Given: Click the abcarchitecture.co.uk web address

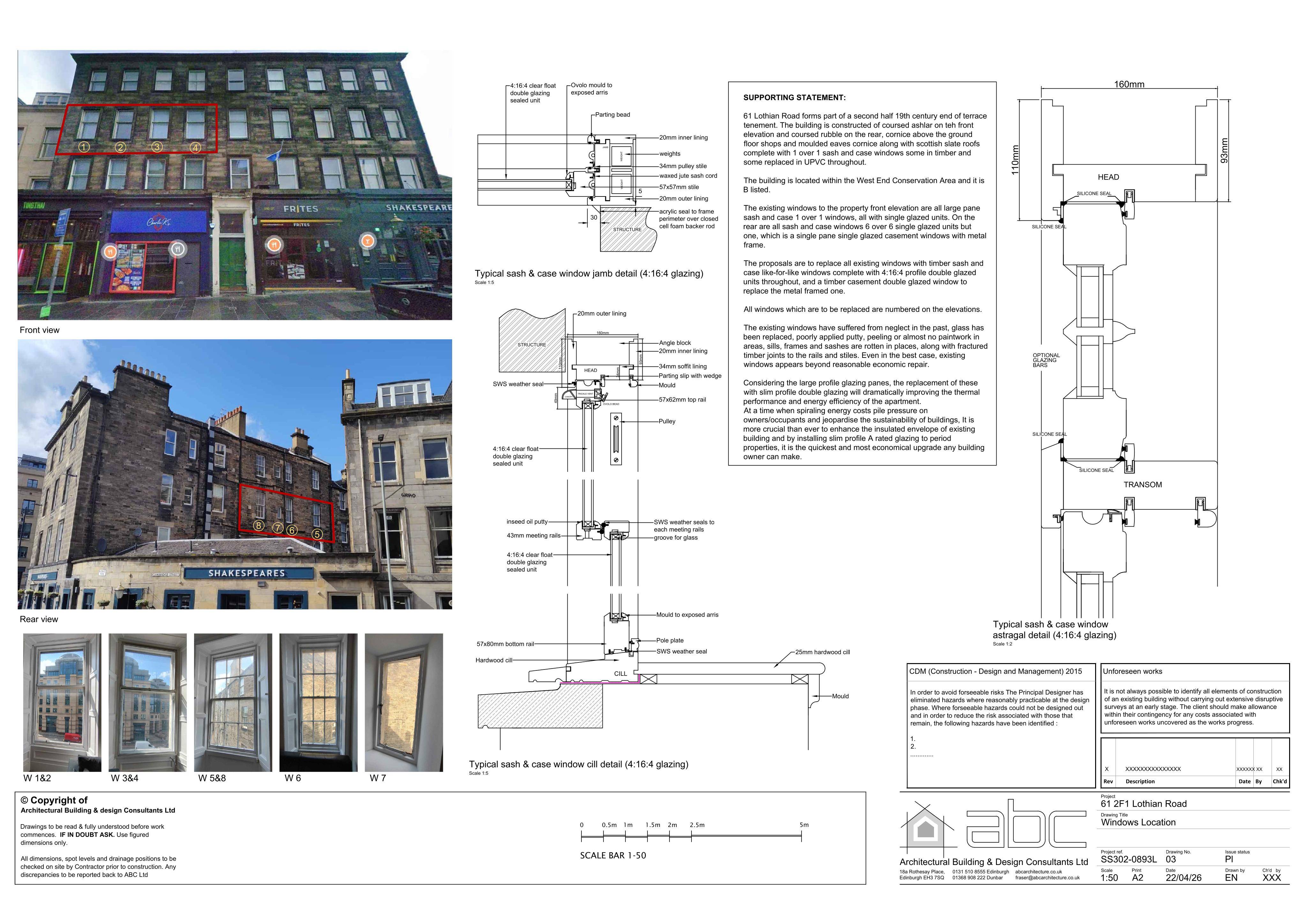Looking at the screenshot, I should (x=1038, y=872).
